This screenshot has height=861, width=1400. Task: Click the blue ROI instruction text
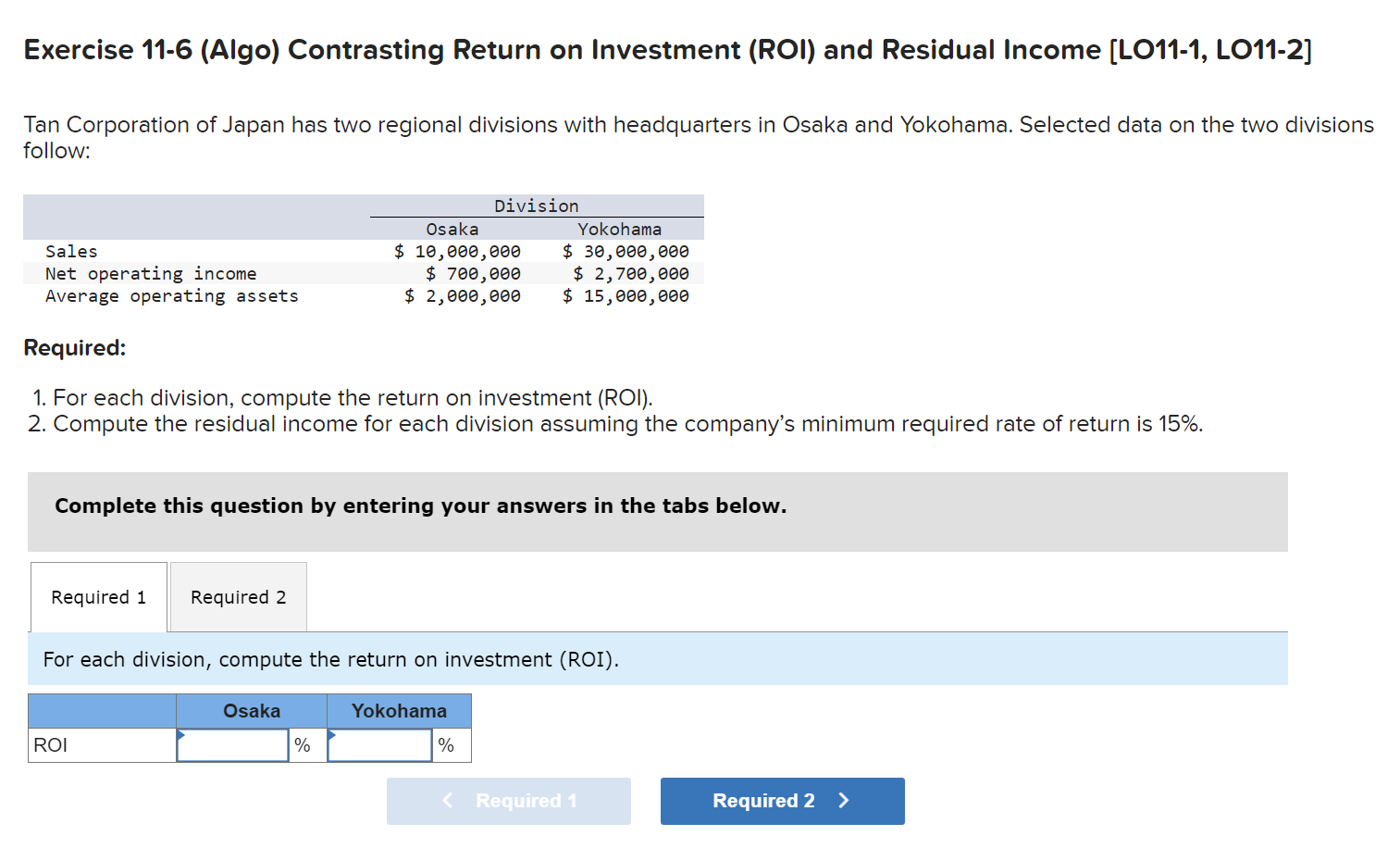pyautogui.click(x=331, y=659)
